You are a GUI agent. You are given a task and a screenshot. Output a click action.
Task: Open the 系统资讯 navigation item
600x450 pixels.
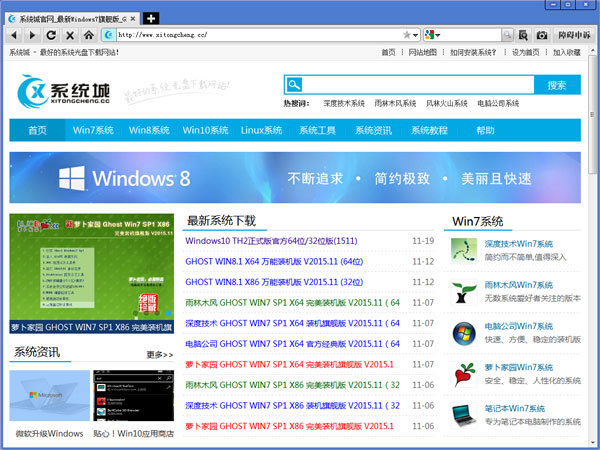[x=373, y=130]
